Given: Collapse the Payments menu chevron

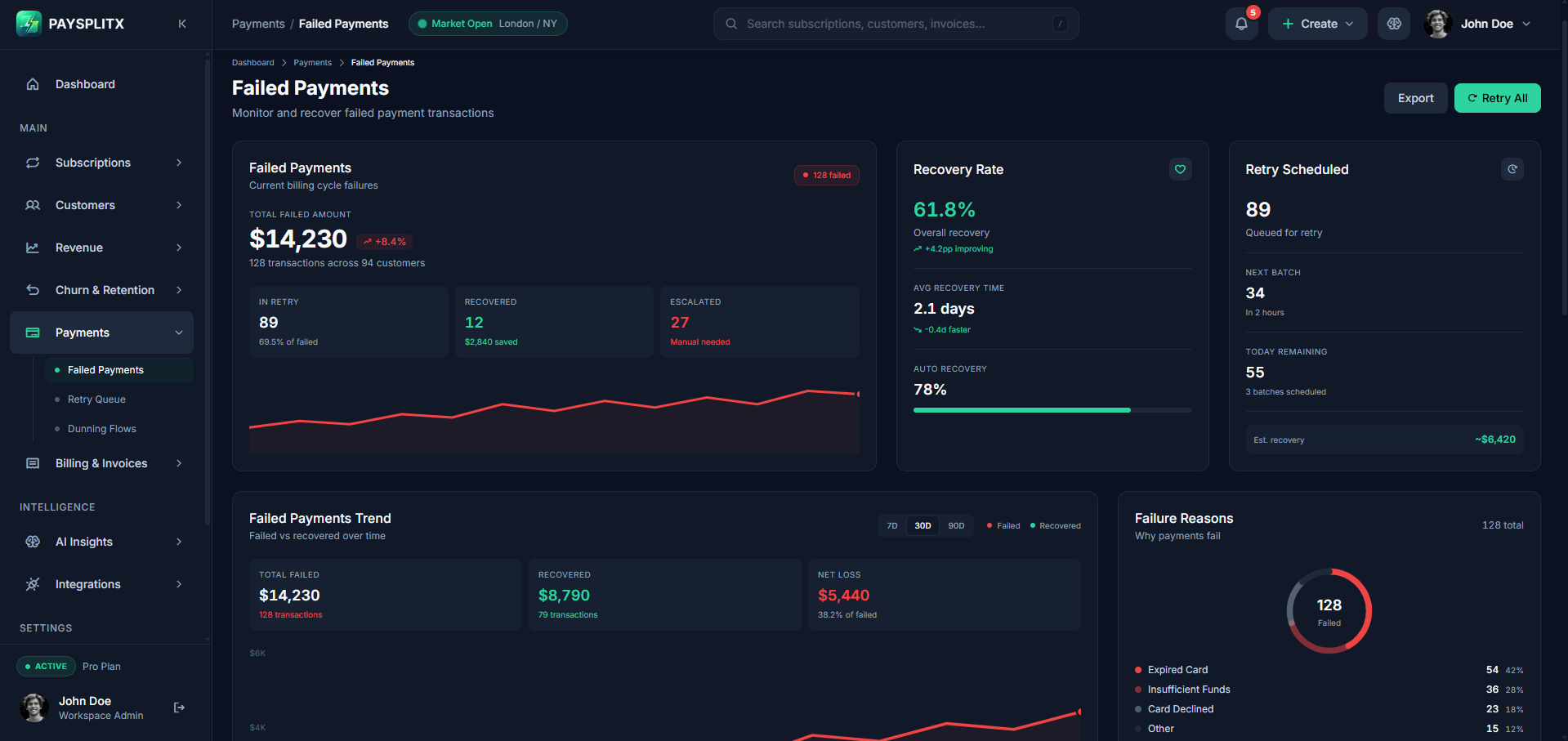Looking at the screenshot, I should point(179,333).
